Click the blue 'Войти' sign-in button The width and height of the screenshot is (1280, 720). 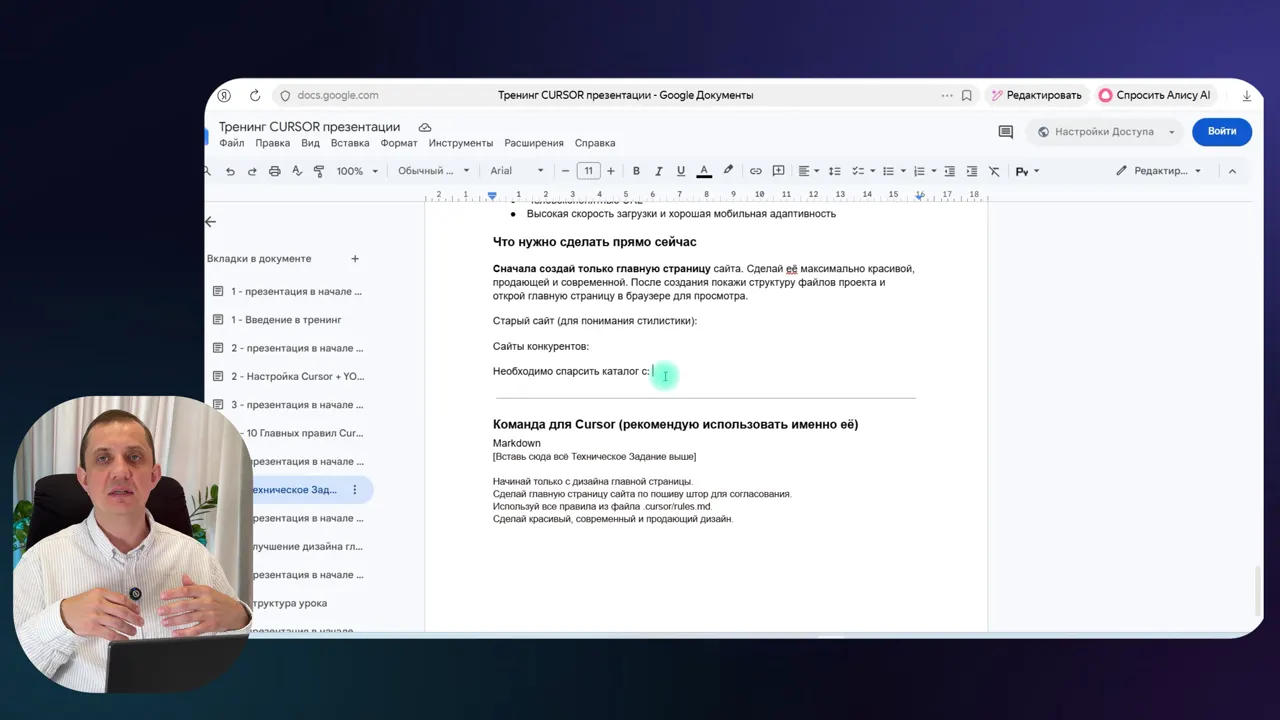(1222, 131)
